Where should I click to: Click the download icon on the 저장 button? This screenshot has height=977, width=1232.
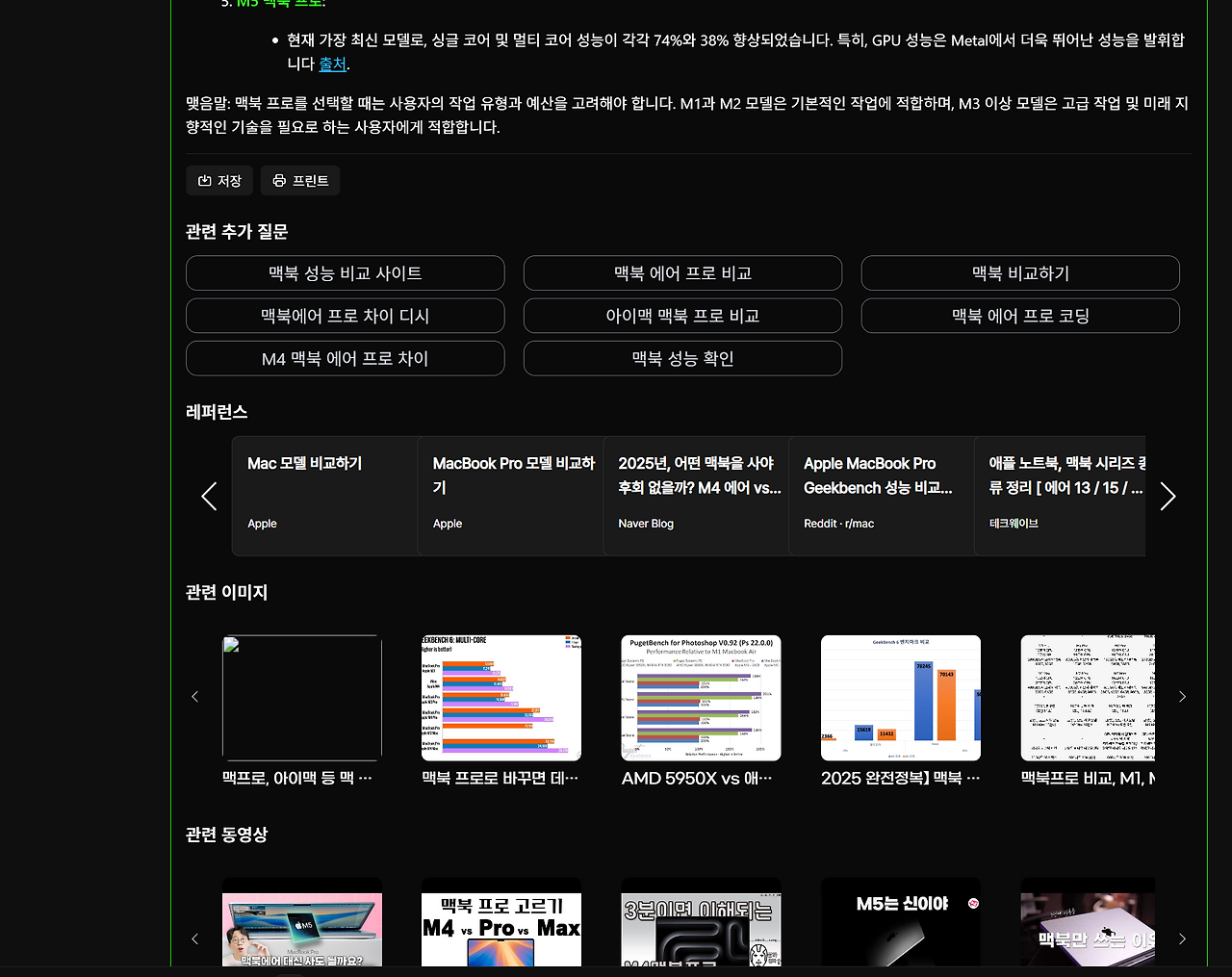tap(206, 180)
